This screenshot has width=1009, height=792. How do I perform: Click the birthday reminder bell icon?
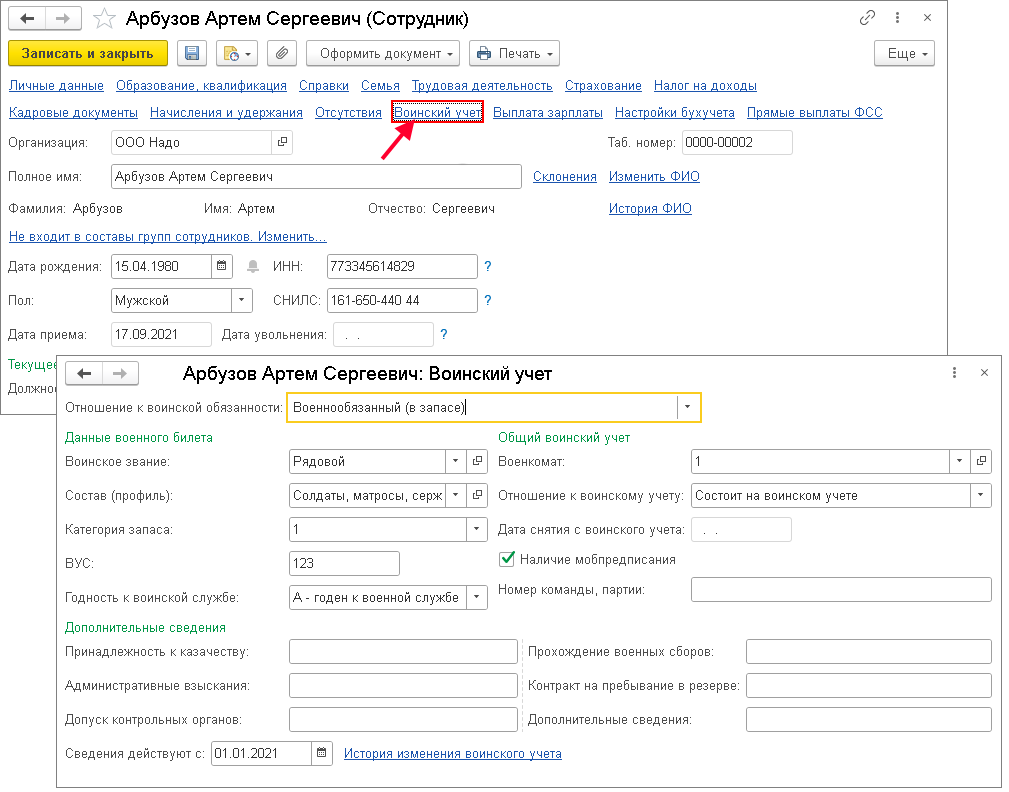pyautogui.click(x=252, y=267)
